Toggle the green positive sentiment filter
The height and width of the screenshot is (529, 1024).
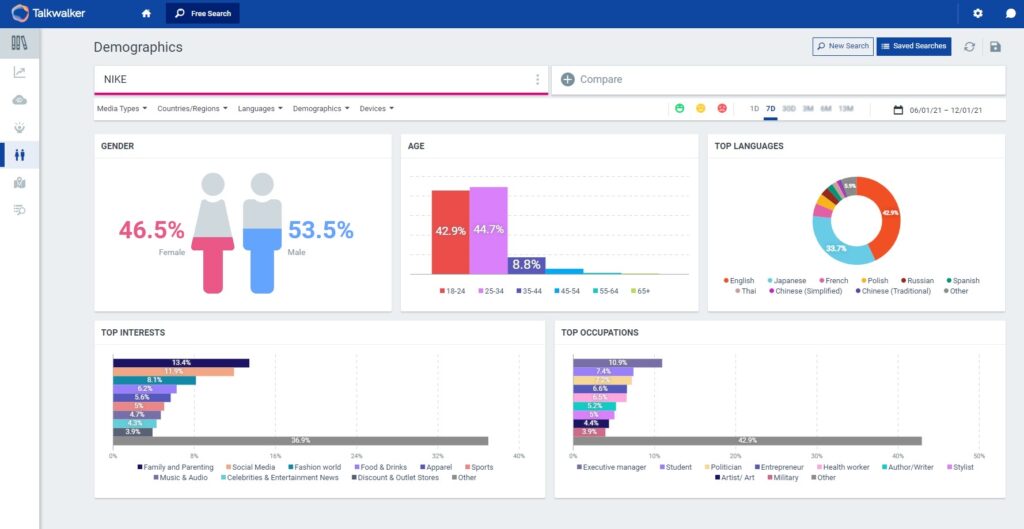(679, 108)
